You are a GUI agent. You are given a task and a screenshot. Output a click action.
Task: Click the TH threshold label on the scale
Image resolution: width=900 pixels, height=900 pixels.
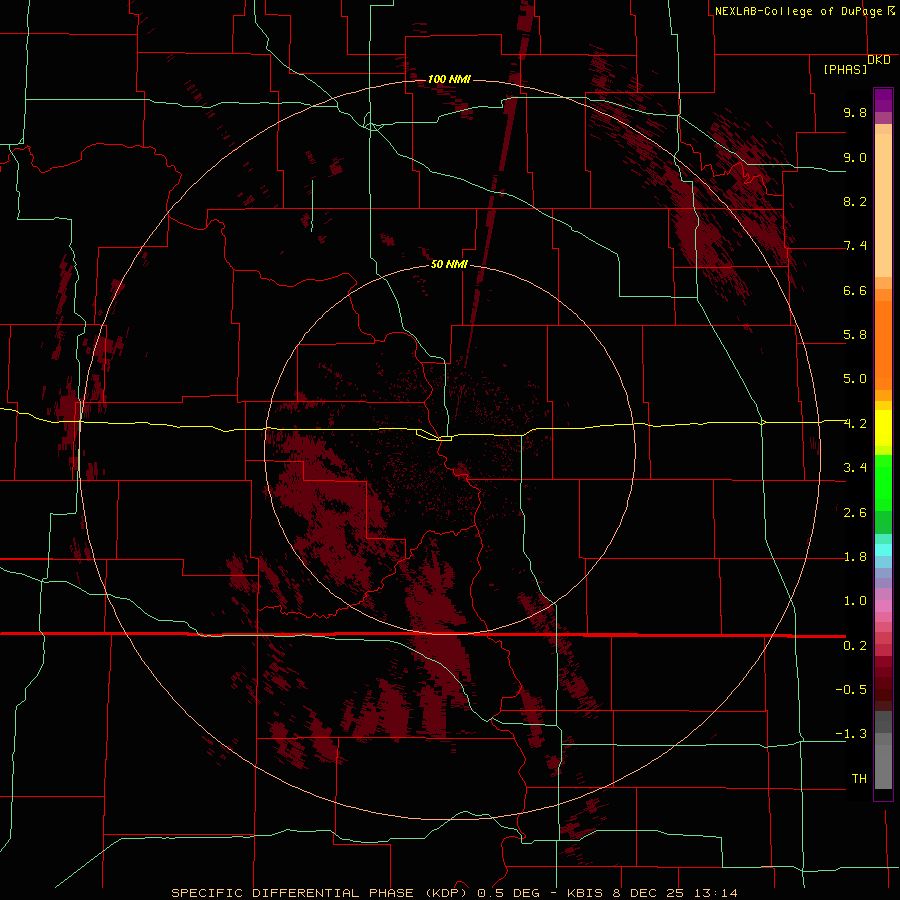point(859,779)
